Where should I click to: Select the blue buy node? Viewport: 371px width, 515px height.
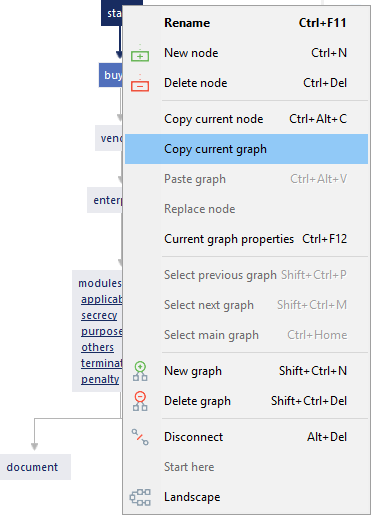(111, 75)
